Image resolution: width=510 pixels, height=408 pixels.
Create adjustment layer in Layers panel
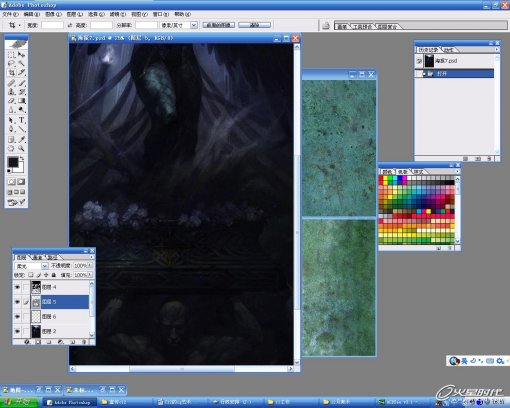tap(60, 342)
